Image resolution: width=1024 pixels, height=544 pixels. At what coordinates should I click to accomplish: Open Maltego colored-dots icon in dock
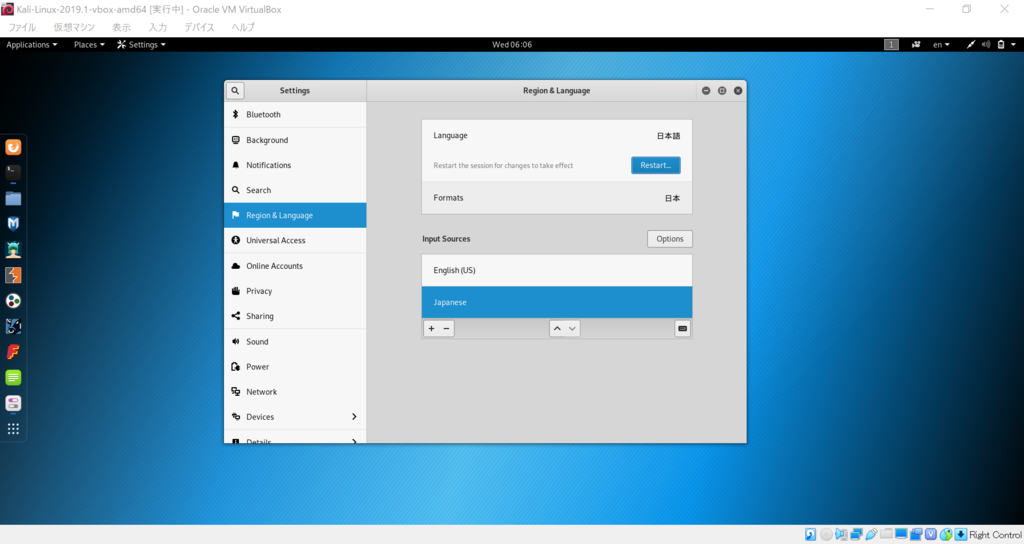pos(13,300)
